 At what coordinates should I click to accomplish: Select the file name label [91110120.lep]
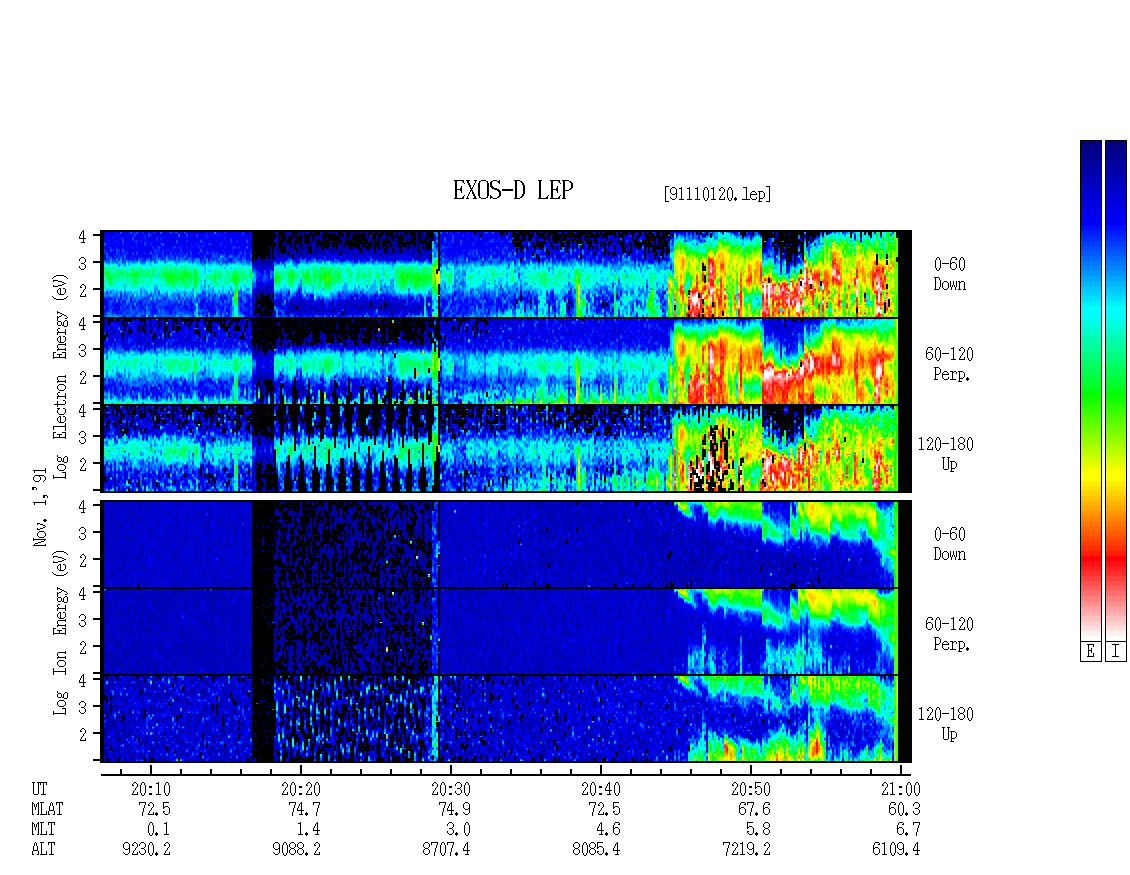pos(717,194)
